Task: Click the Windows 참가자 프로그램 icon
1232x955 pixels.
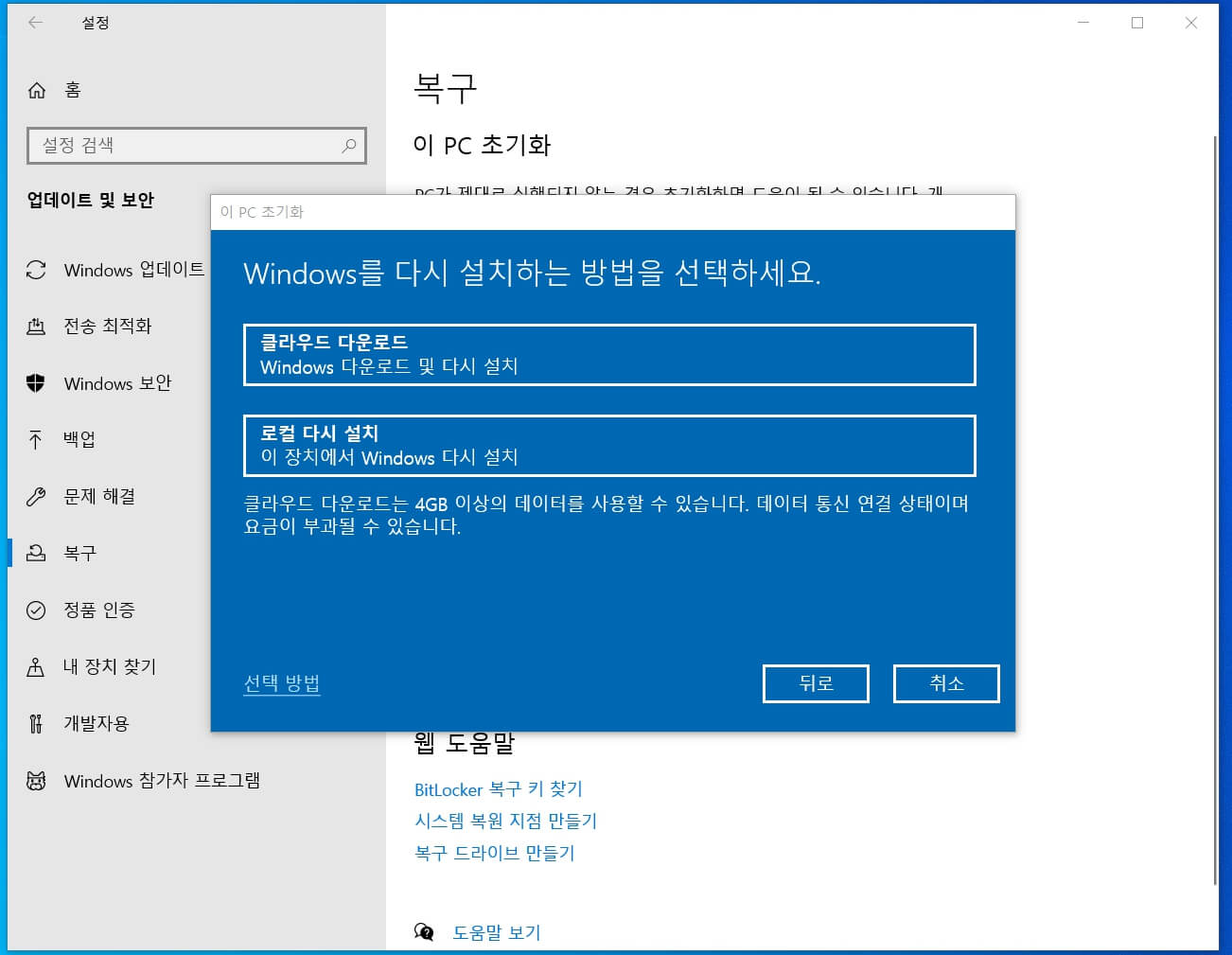Action: [36, 780]
